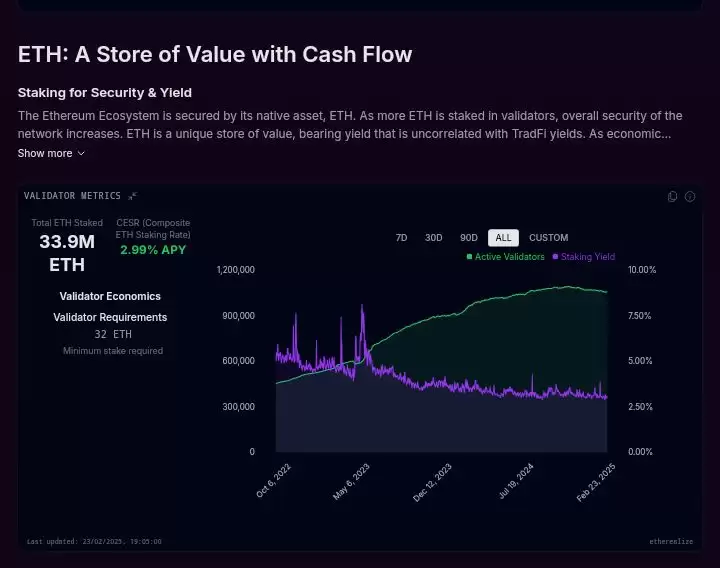This screenshot has height=568, width=720.
Task: Select the 30D time range
Action: [433, 238]
